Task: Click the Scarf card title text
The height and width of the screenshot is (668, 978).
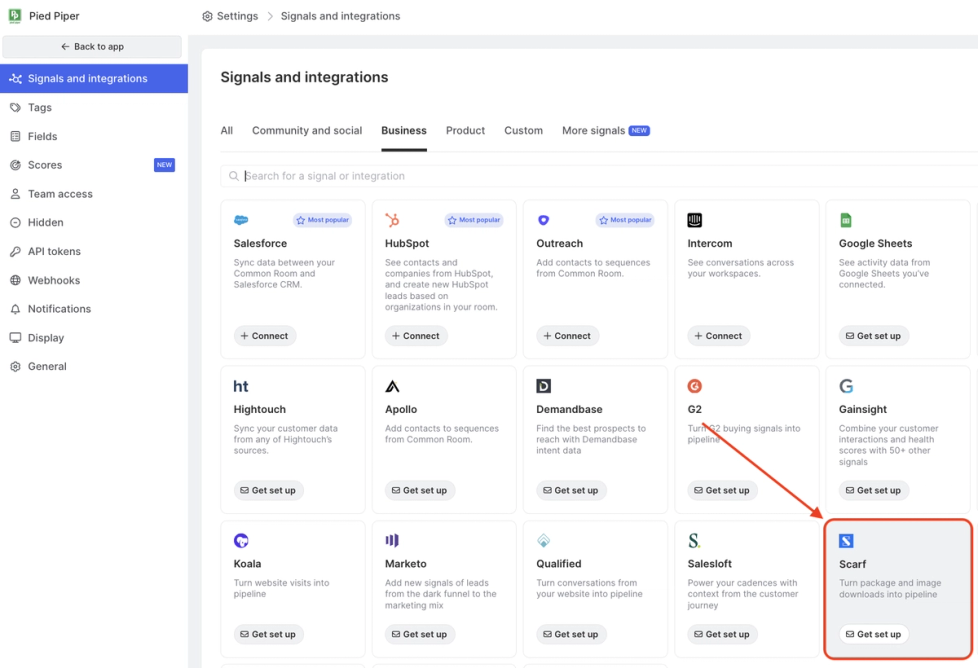Action: pos(852,564)
